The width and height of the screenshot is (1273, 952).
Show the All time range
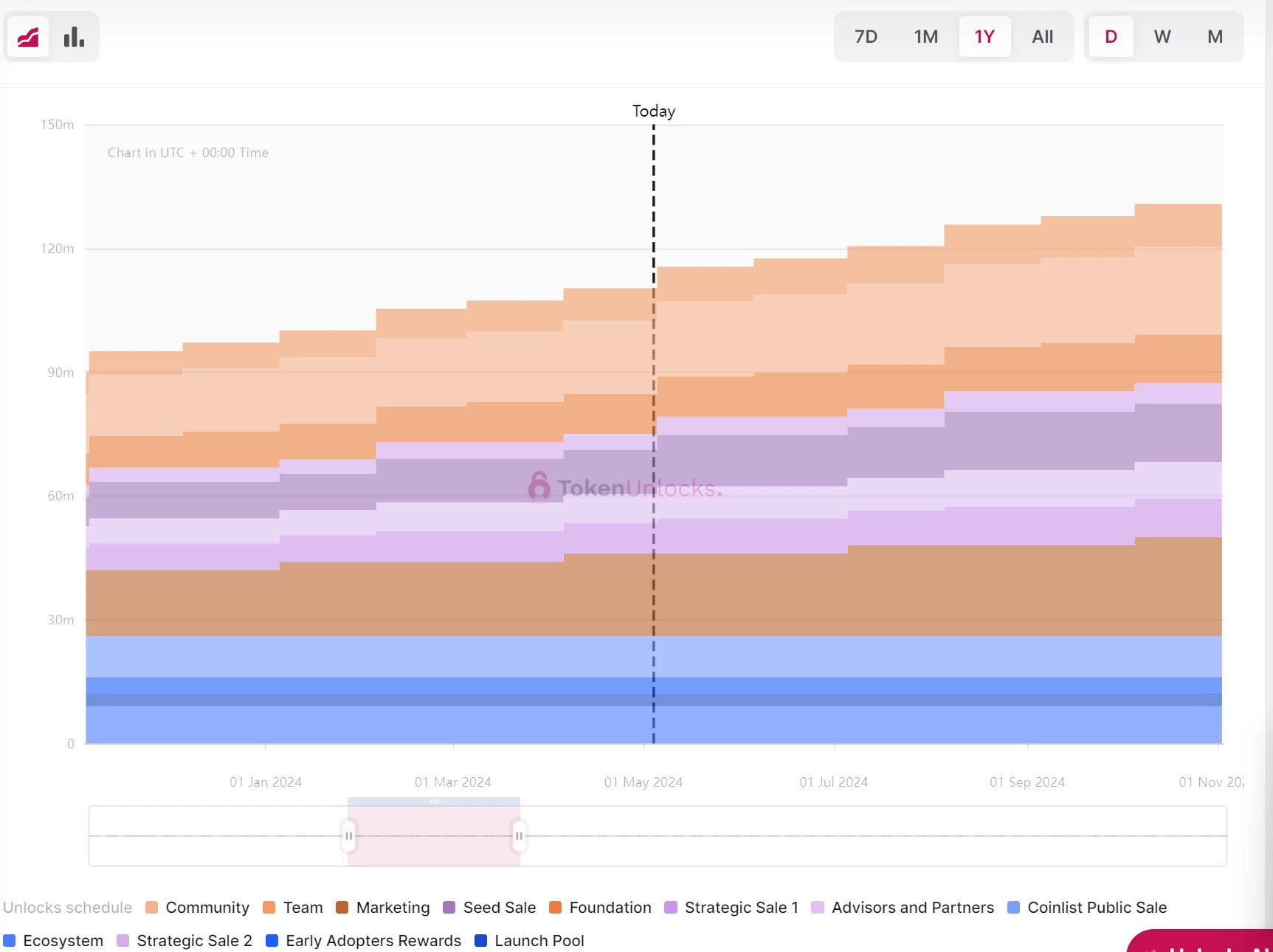point(1042,37)
